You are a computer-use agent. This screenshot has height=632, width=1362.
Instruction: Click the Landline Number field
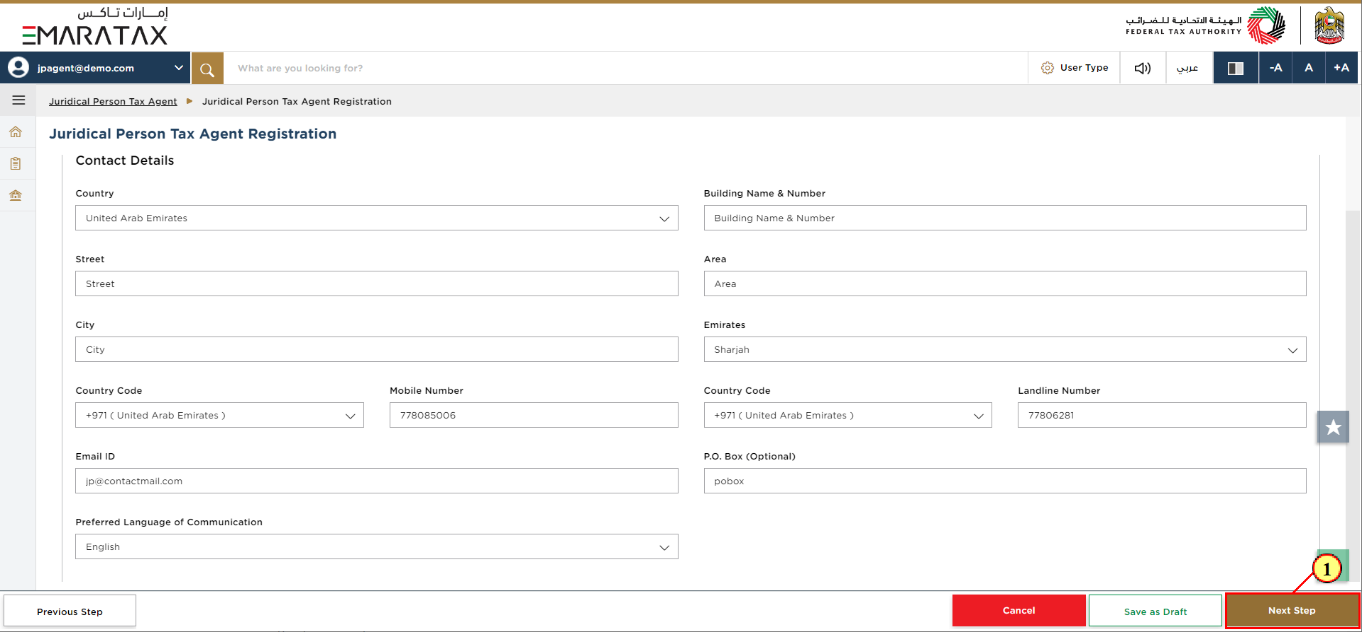(x=1162, y=415)
